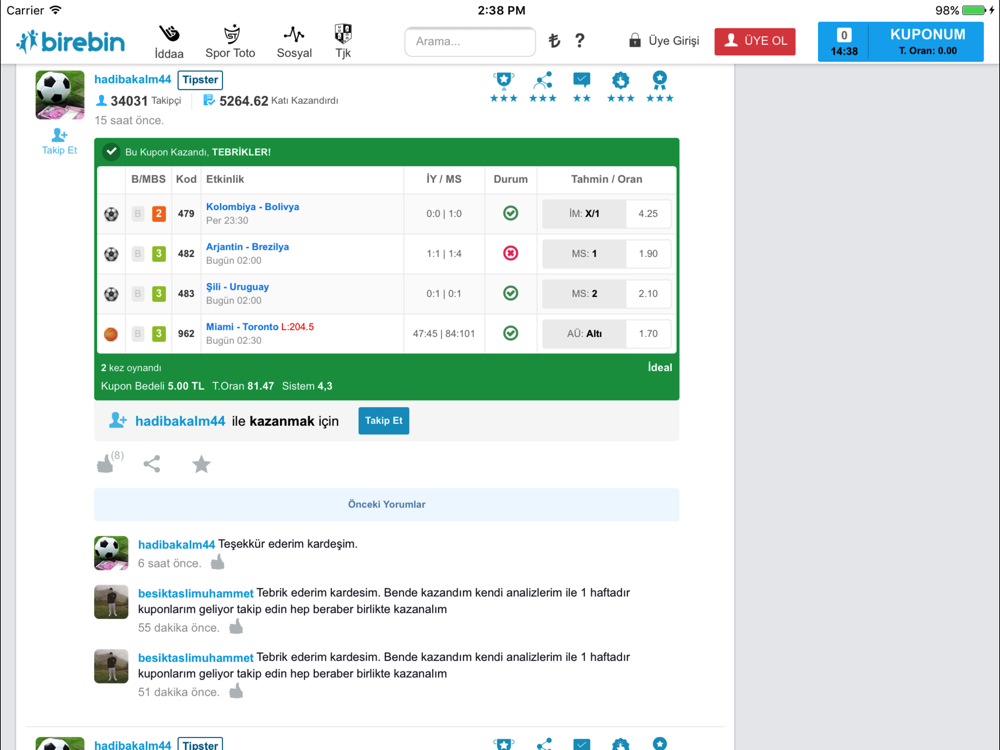Viewport: 1000px width, 750px height.
Task: Open hadibakalm44 username link at post header
Action: tap(133, 79)
